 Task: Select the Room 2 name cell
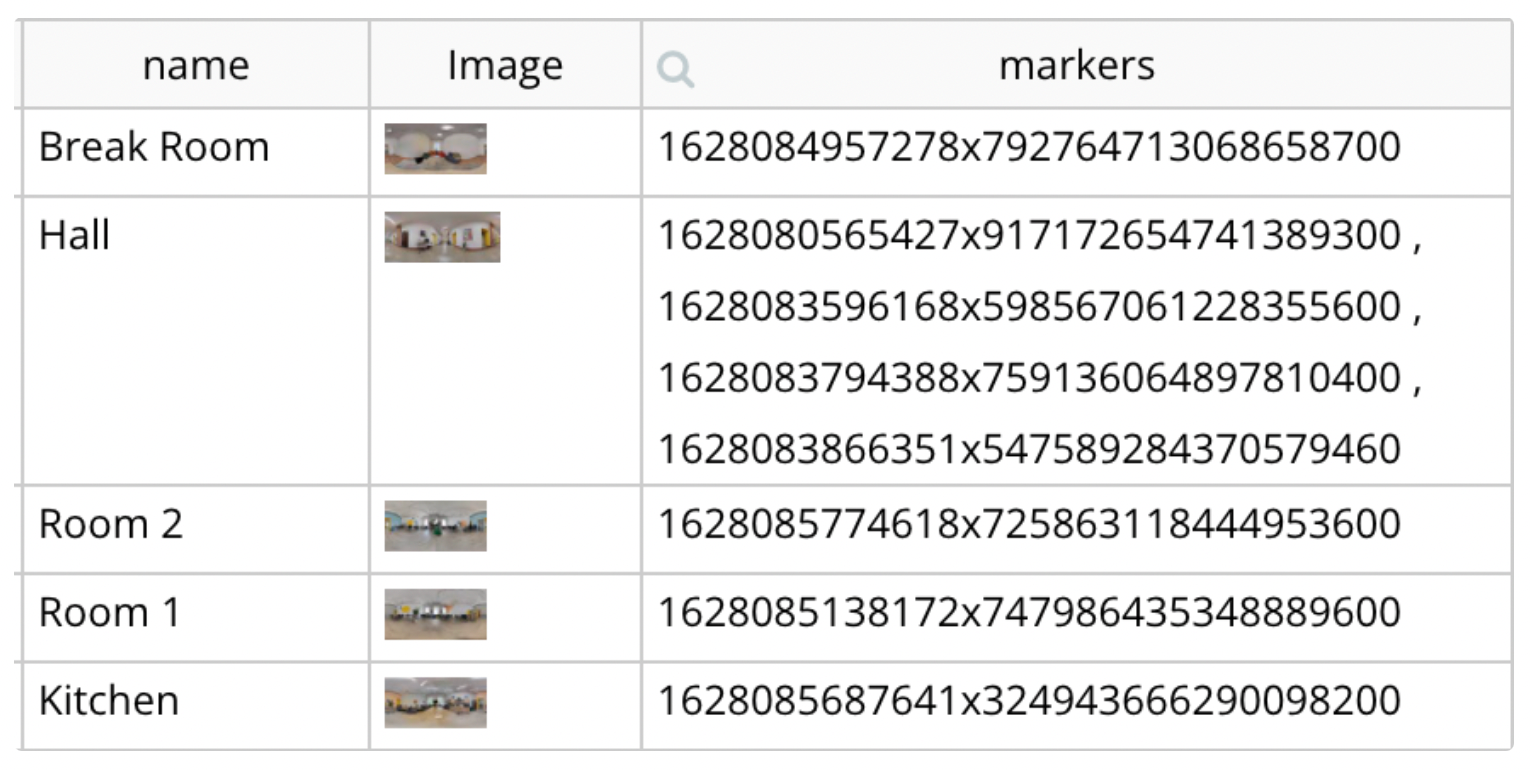[195, 529]
